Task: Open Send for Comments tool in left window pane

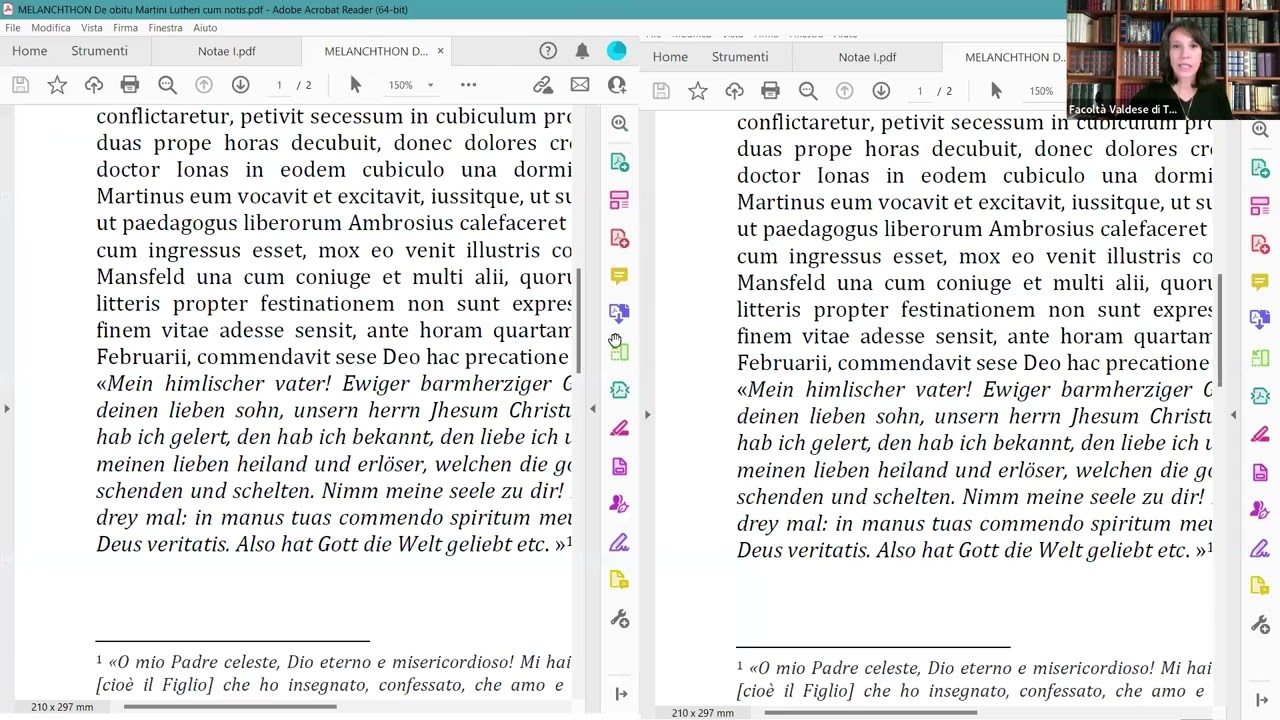Action: point(620,581)
